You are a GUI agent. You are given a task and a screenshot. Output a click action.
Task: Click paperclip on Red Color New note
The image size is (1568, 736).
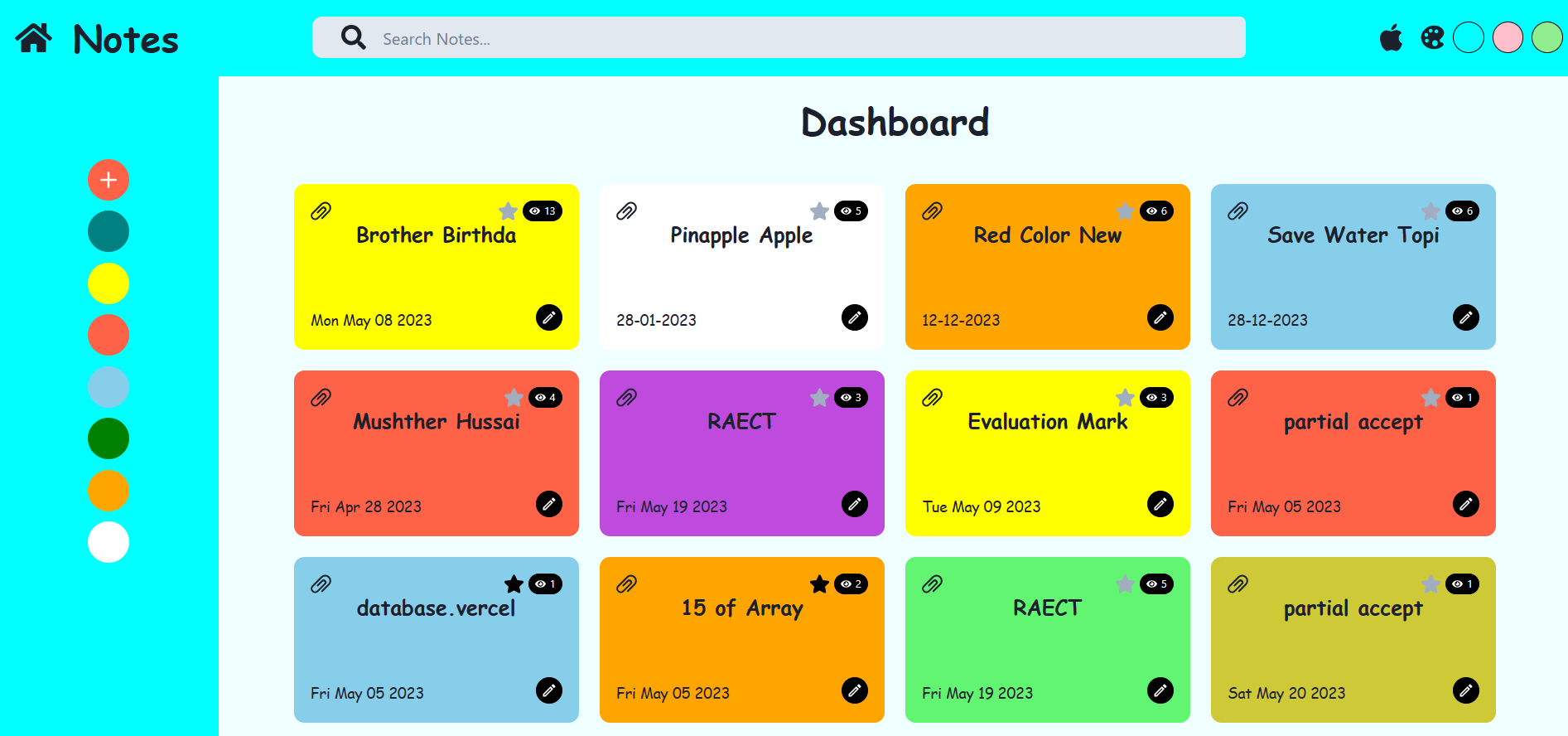pyautogui.click(x=932, y=211)
